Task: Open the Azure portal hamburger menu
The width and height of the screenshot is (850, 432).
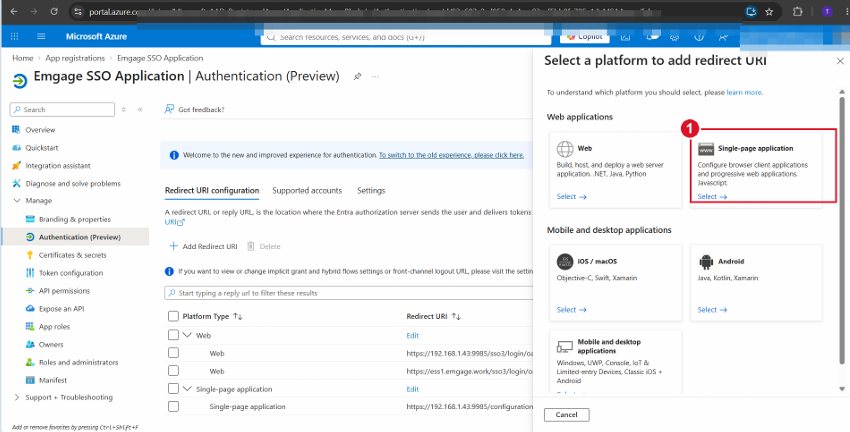Action: point(41,36)
